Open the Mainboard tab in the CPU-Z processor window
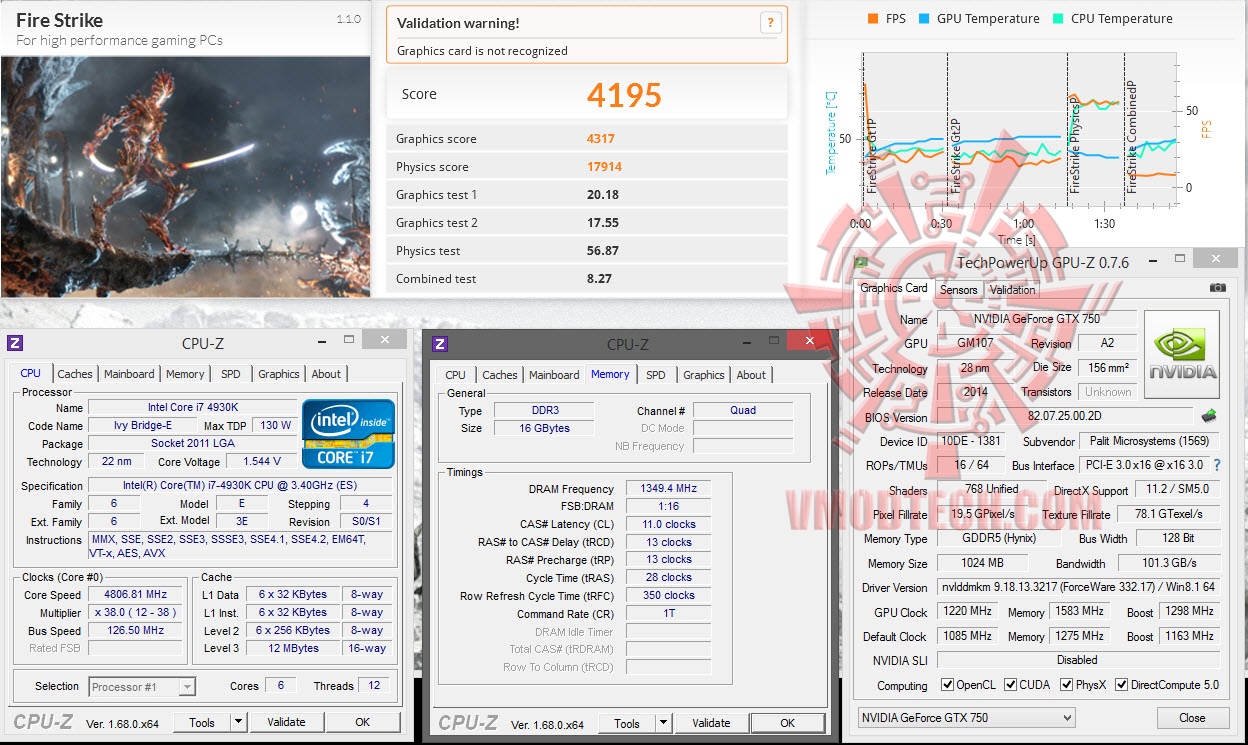The height and width of the screenshot is (745, 1248). [x=129, y=374]
